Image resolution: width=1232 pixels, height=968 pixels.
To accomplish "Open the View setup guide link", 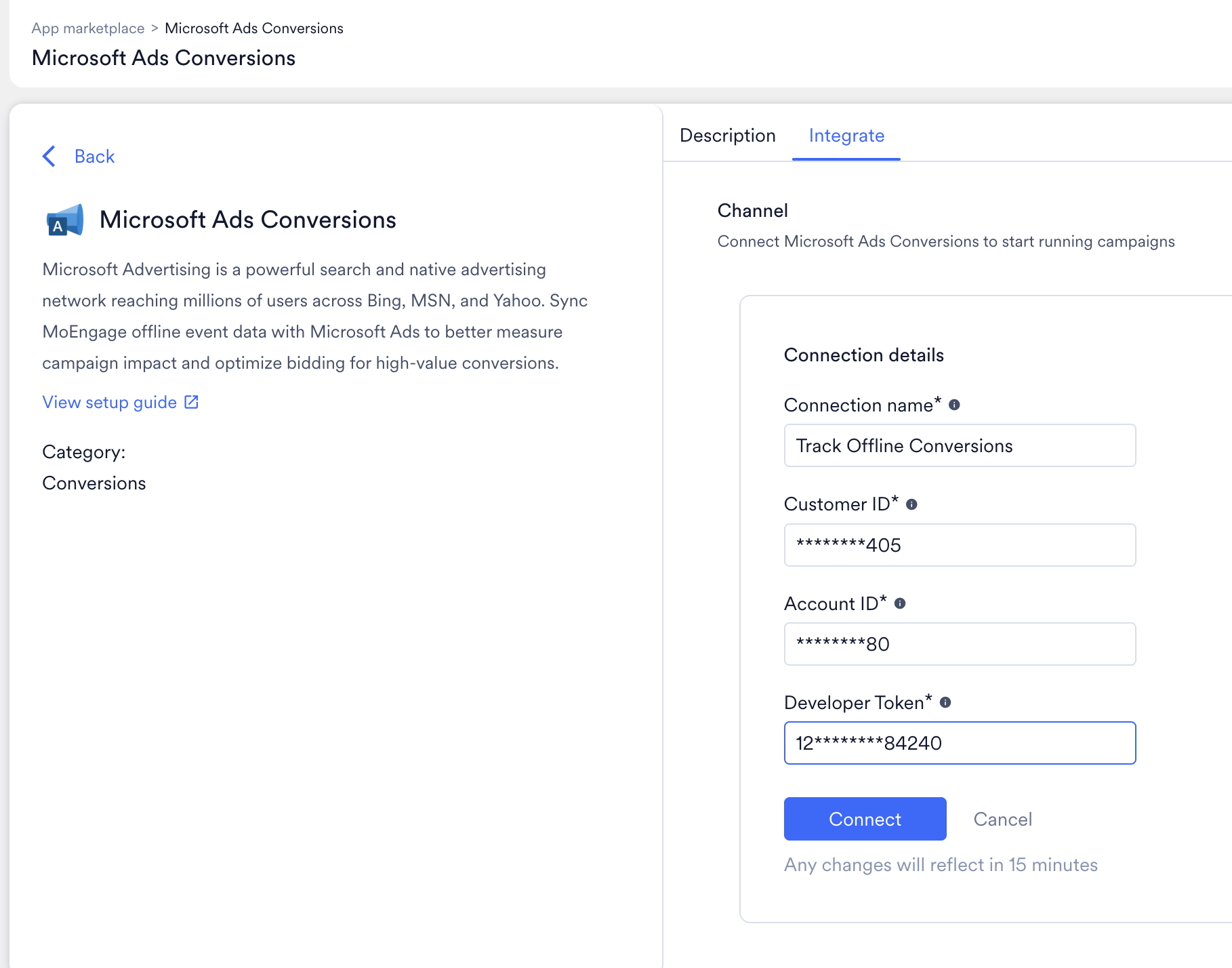I will tap(110, 402).
